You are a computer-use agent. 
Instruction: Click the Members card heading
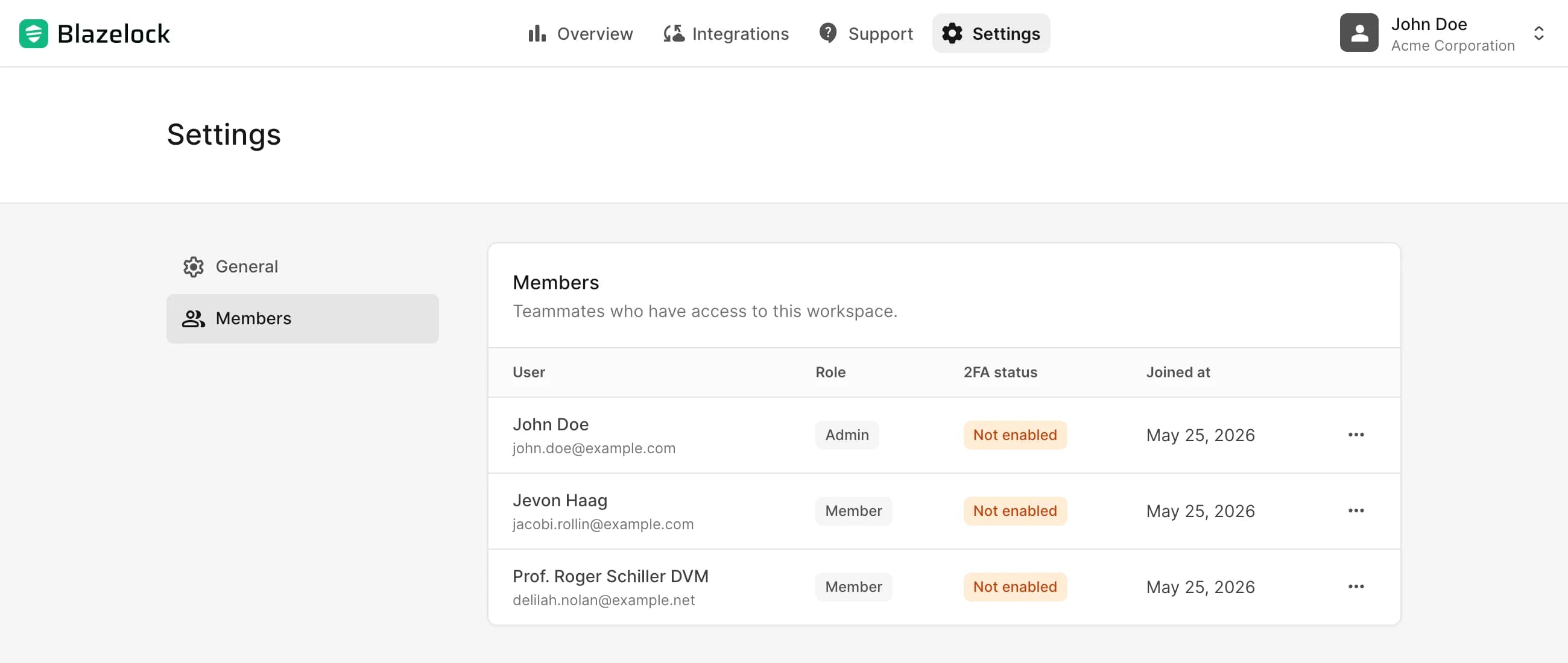click(x=556, y=283)
